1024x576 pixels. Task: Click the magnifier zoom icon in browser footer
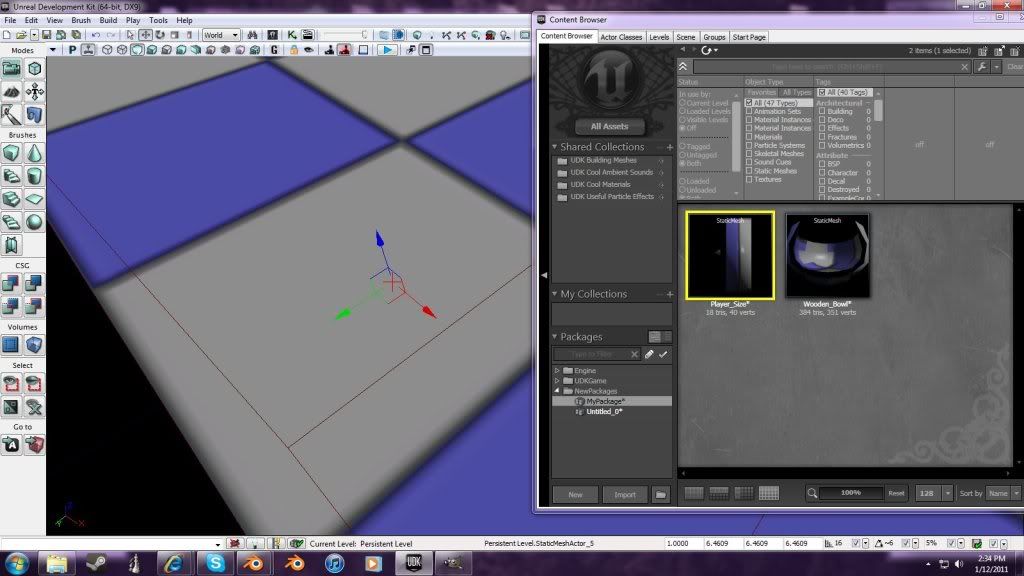pyautogui.click(x=812, y=493)
